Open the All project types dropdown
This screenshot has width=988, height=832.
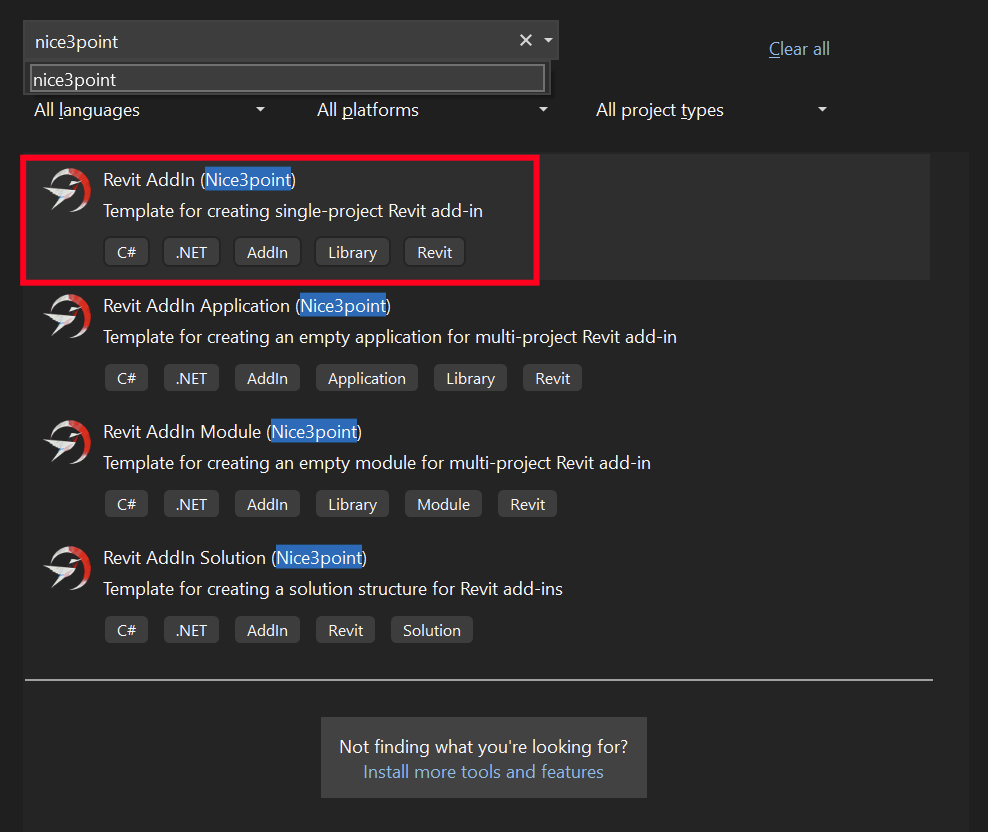[711, 110]
